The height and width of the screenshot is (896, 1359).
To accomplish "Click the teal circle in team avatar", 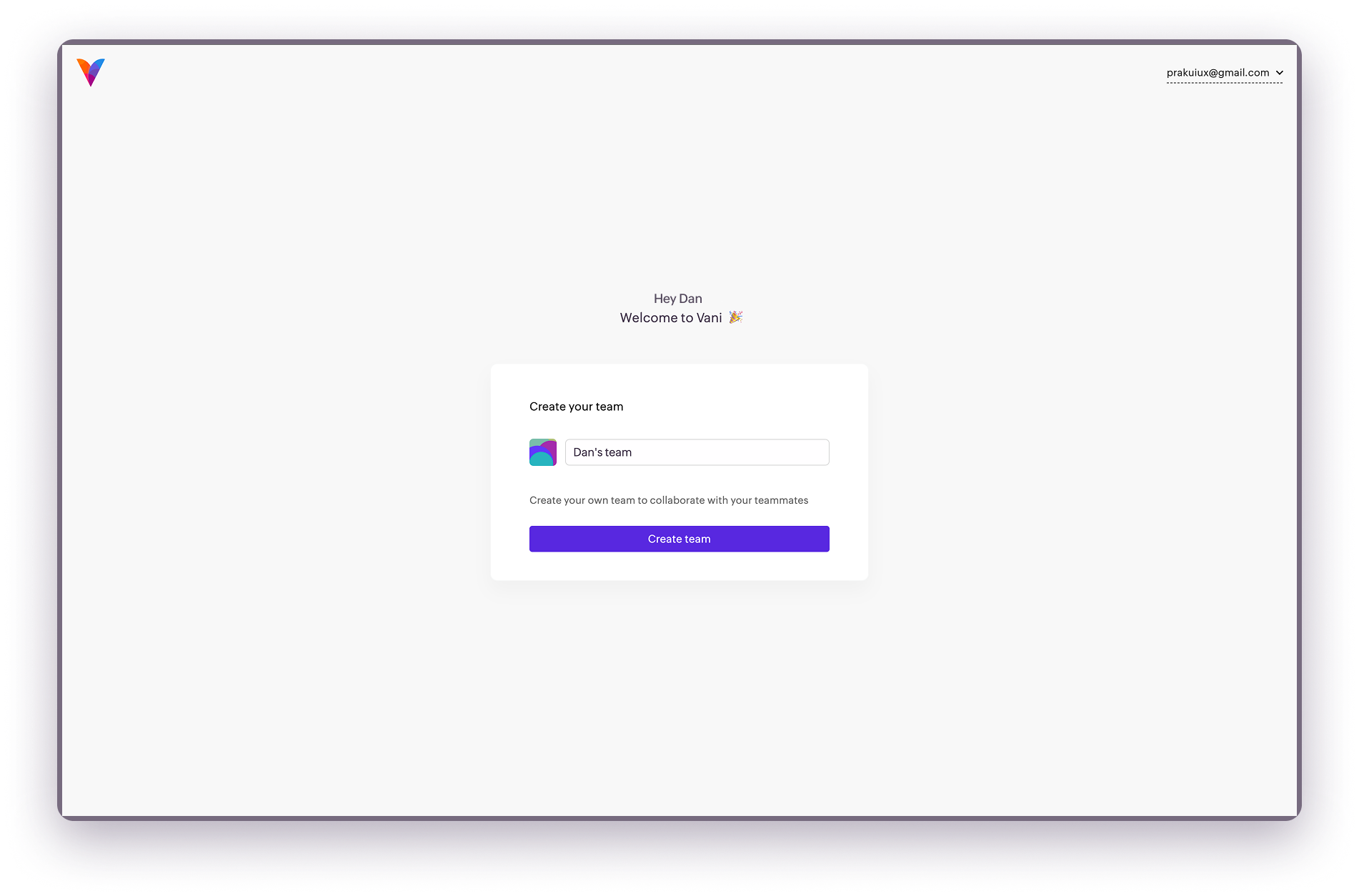I will click(x=541, y=459).
